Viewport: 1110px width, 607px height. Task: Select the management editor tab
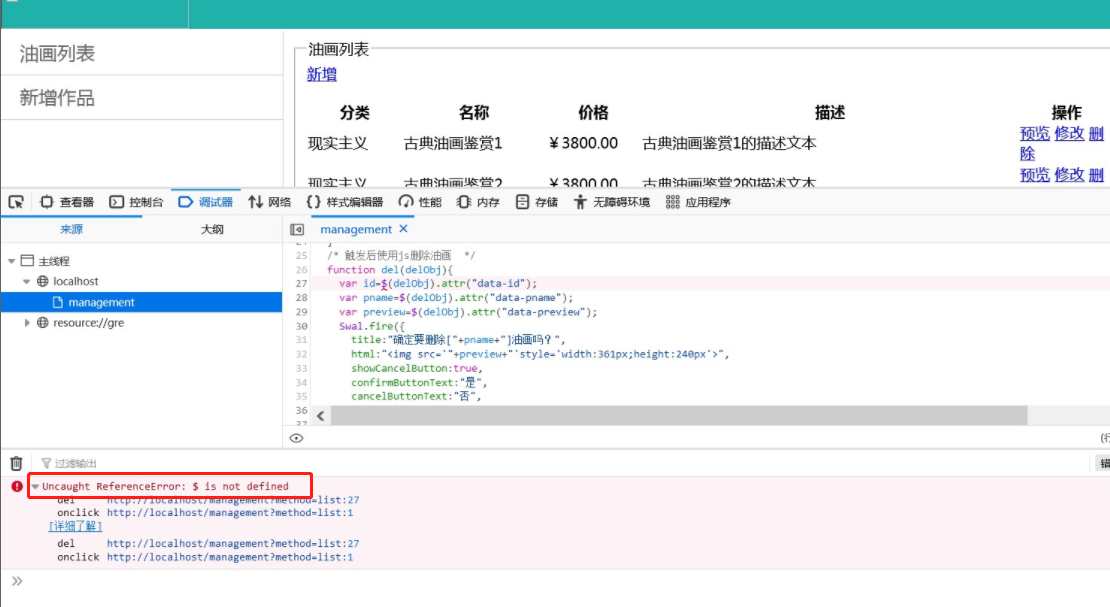[x=355, y=229]
